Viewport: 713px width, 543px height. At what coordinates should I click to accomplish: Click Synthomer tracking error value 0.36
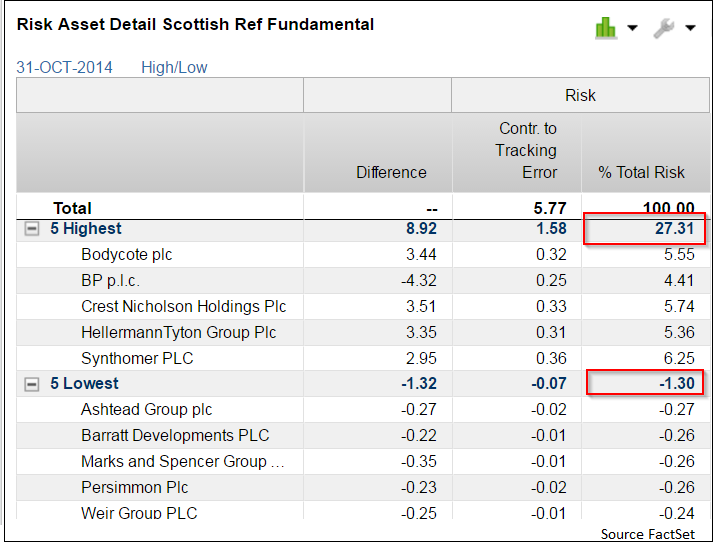(x=551, y=358)
